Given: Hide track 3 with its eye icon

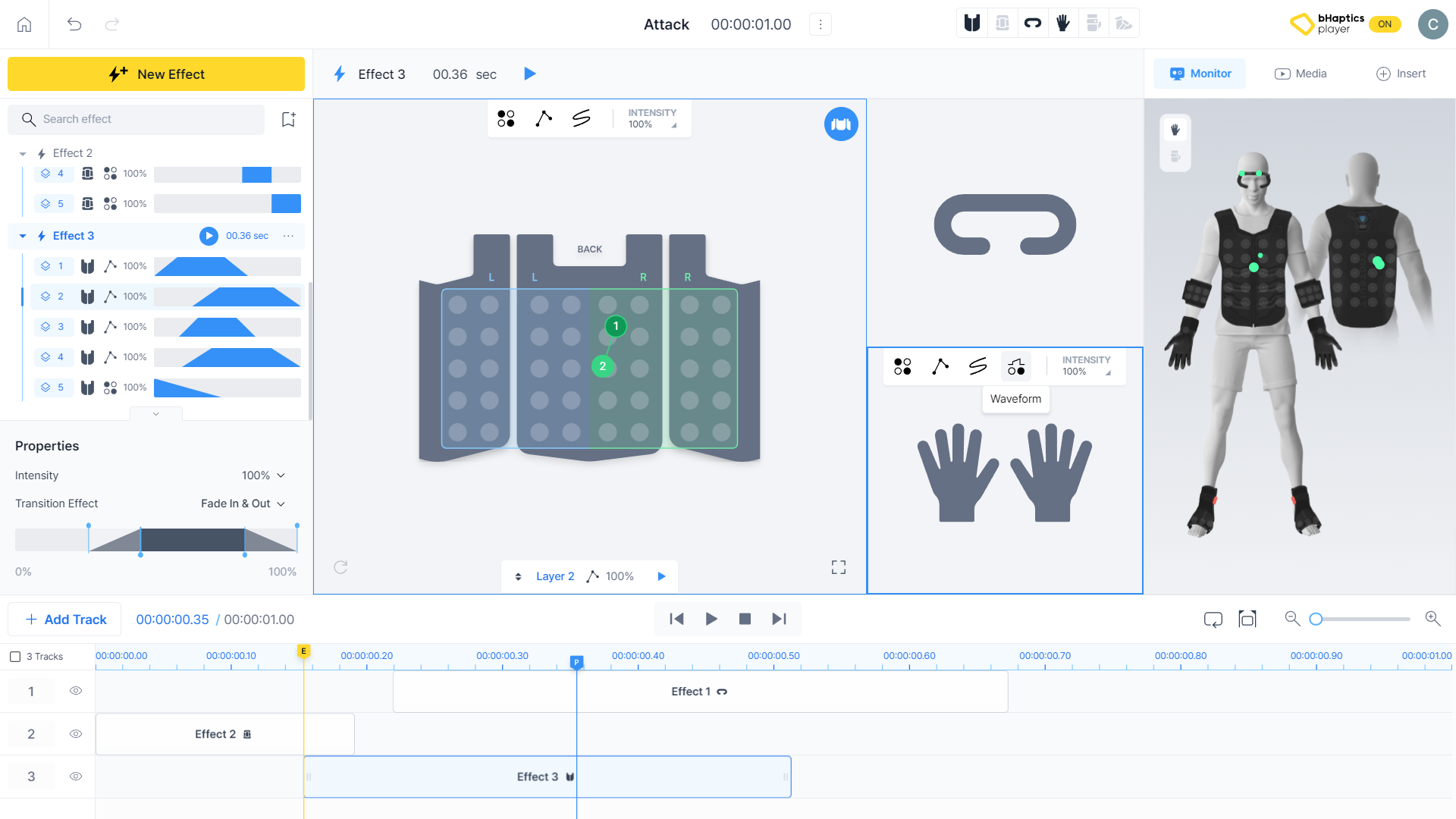Looking at the screenshot, I should tap(76, 776).
